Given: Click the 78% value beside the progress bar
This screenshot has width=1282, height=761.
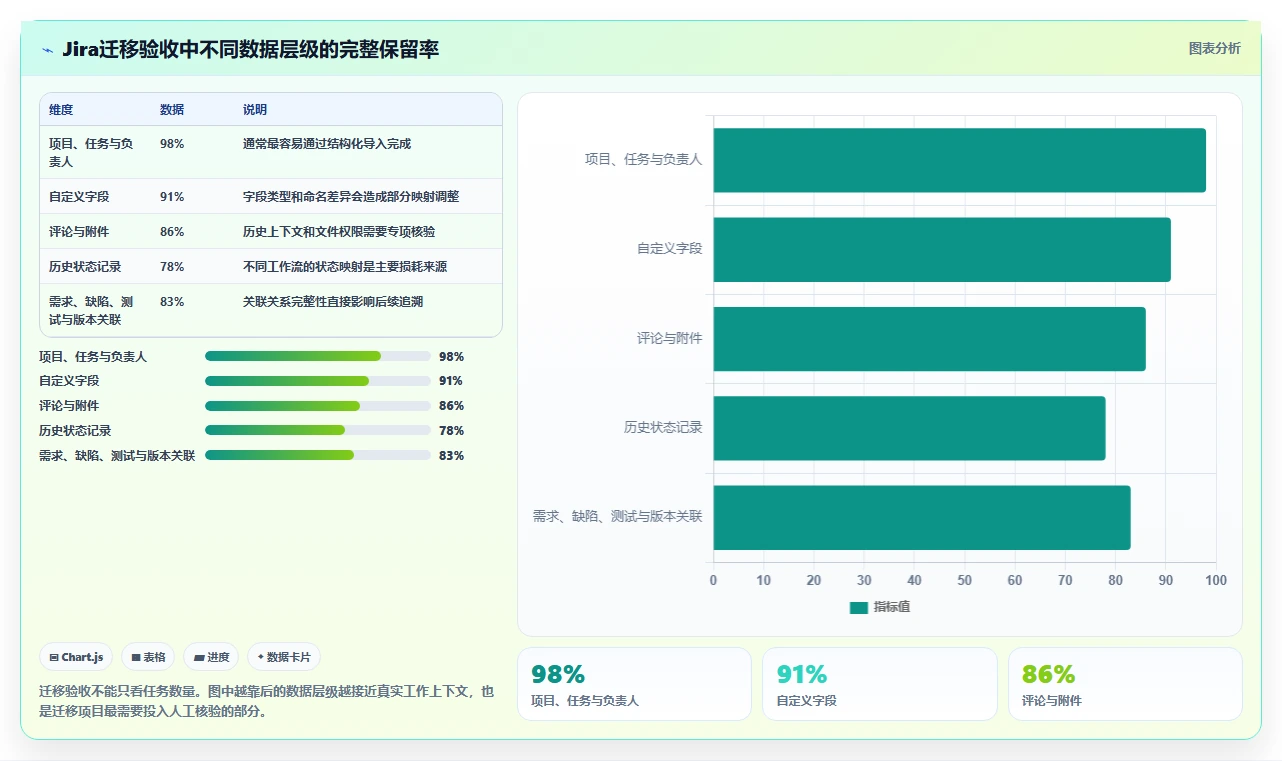Looking at the screenshot, I should coord(451,431).
